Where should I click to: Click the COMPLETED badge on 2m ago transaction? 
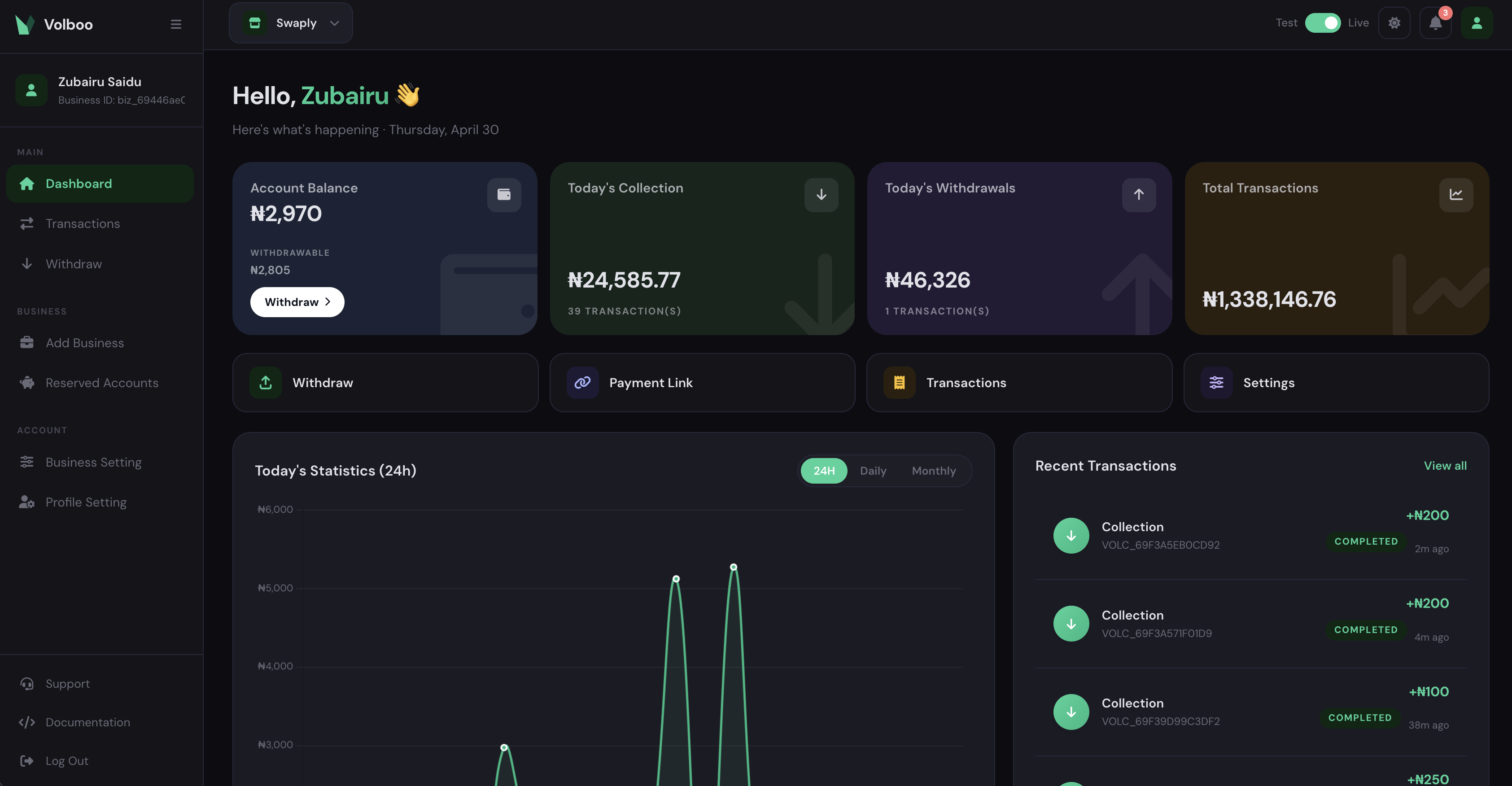[1366, 541]
